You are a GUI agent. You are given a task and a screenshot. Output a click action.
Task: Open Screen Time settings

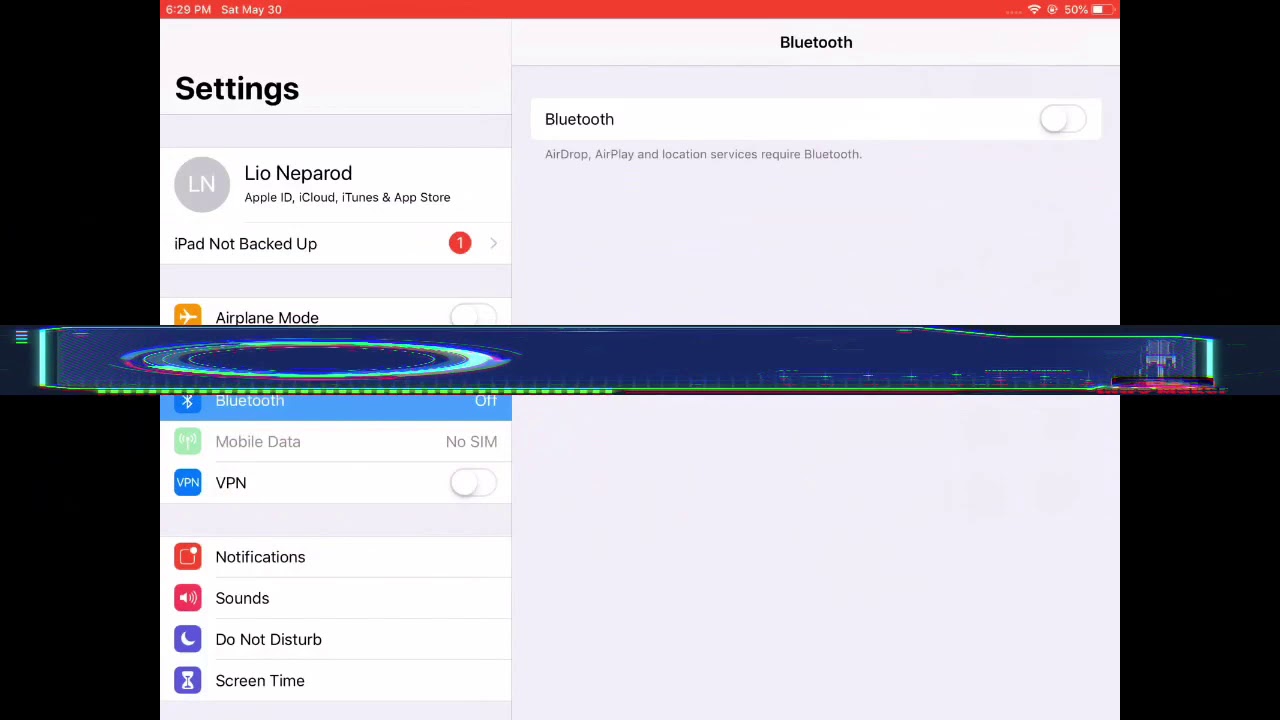click(335, 681)
